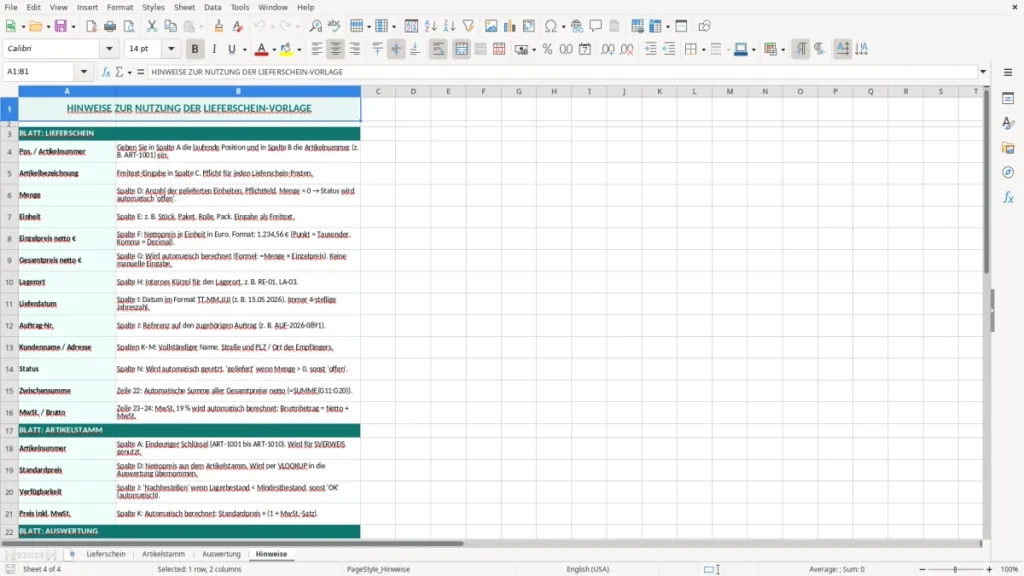1024x576 pixels.
Task: Format as percent icon
Action: (547, 49)
